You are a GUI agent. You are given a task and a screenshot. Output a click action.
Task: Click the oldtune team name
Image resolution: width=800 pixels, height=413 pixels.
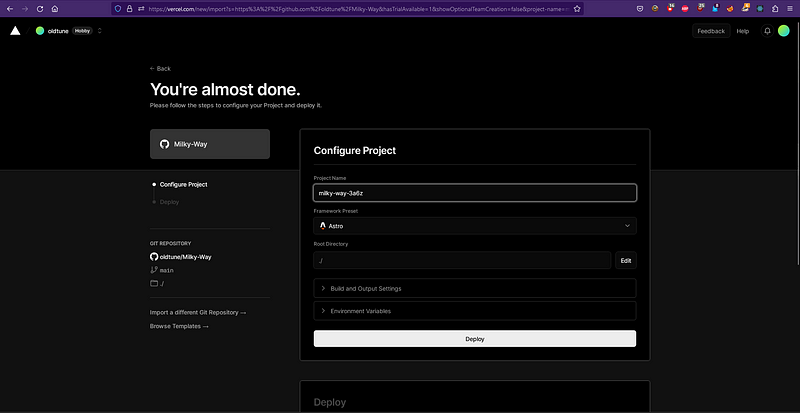click(58, 31)
